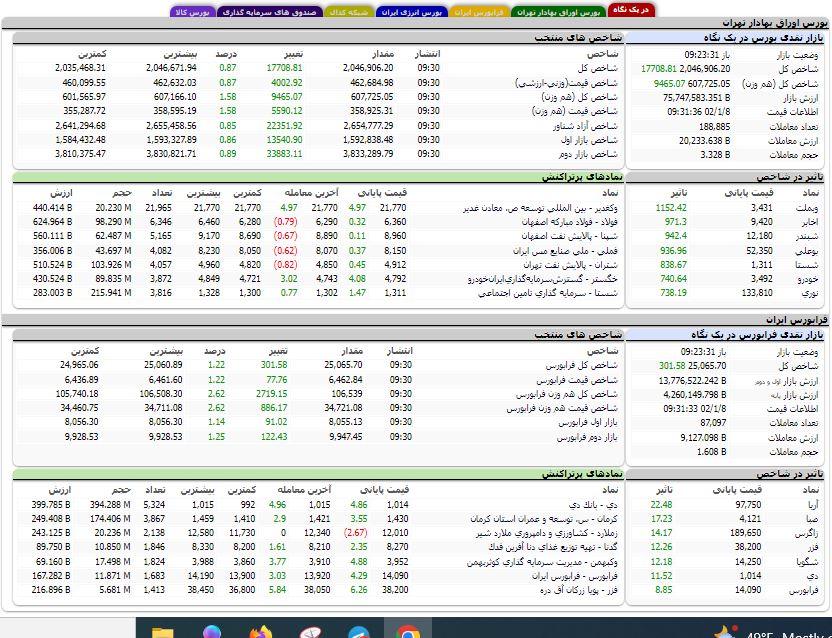Open 'وکبهمن - مدیریت سرمایه گذاری کوثربهمن'
This screenshot has height=638, width=832.
pos(542,562)
